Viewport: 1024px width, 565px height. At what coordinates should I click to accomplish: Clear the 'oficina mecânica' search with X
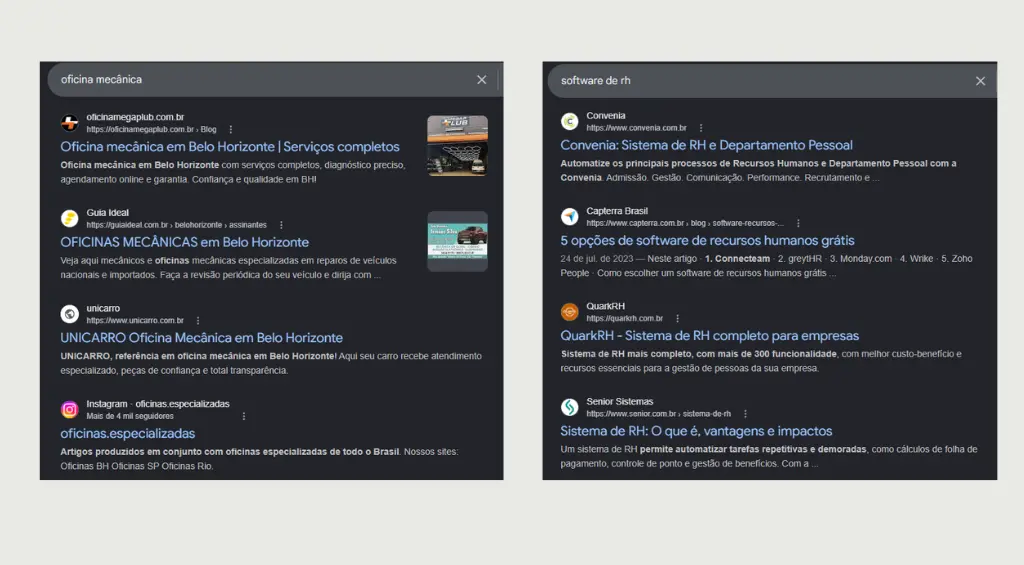[x=481, y=80]
